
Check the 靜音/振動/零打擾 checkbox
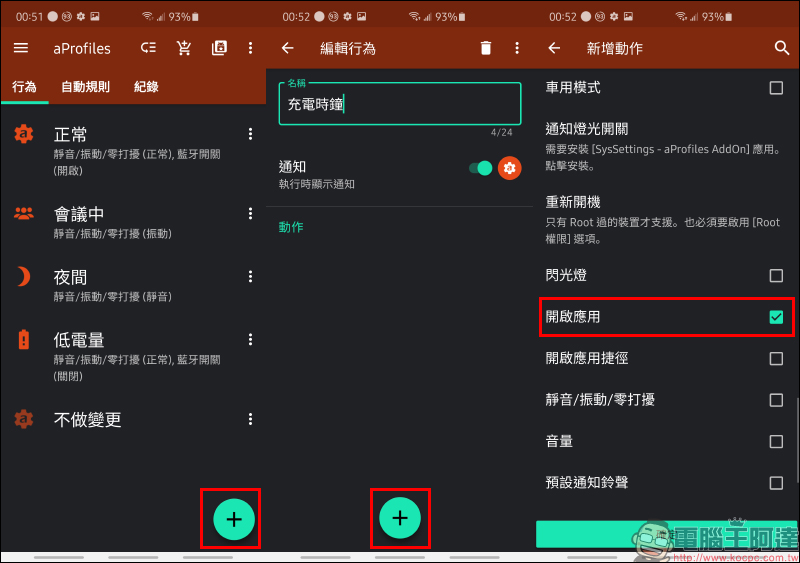(x=776, y=400)
